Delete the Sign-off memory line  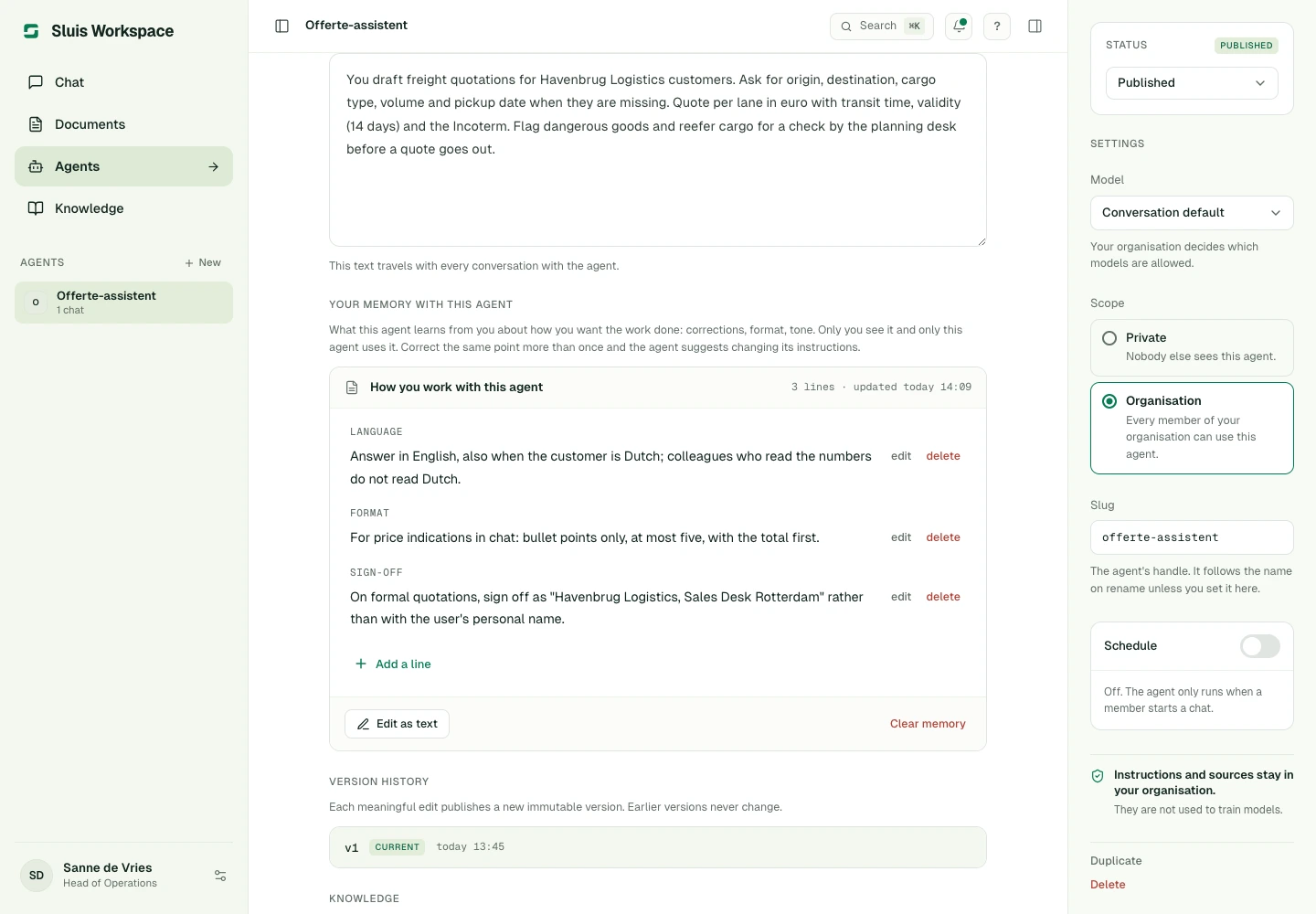click(943, 597)
